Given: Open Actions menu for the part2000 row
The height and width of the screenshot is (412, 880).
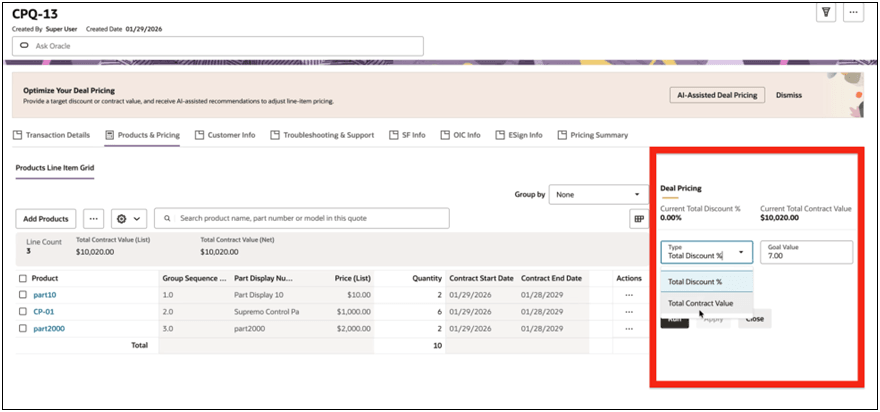Looking at the screenshot, I should tap(629, 328).
